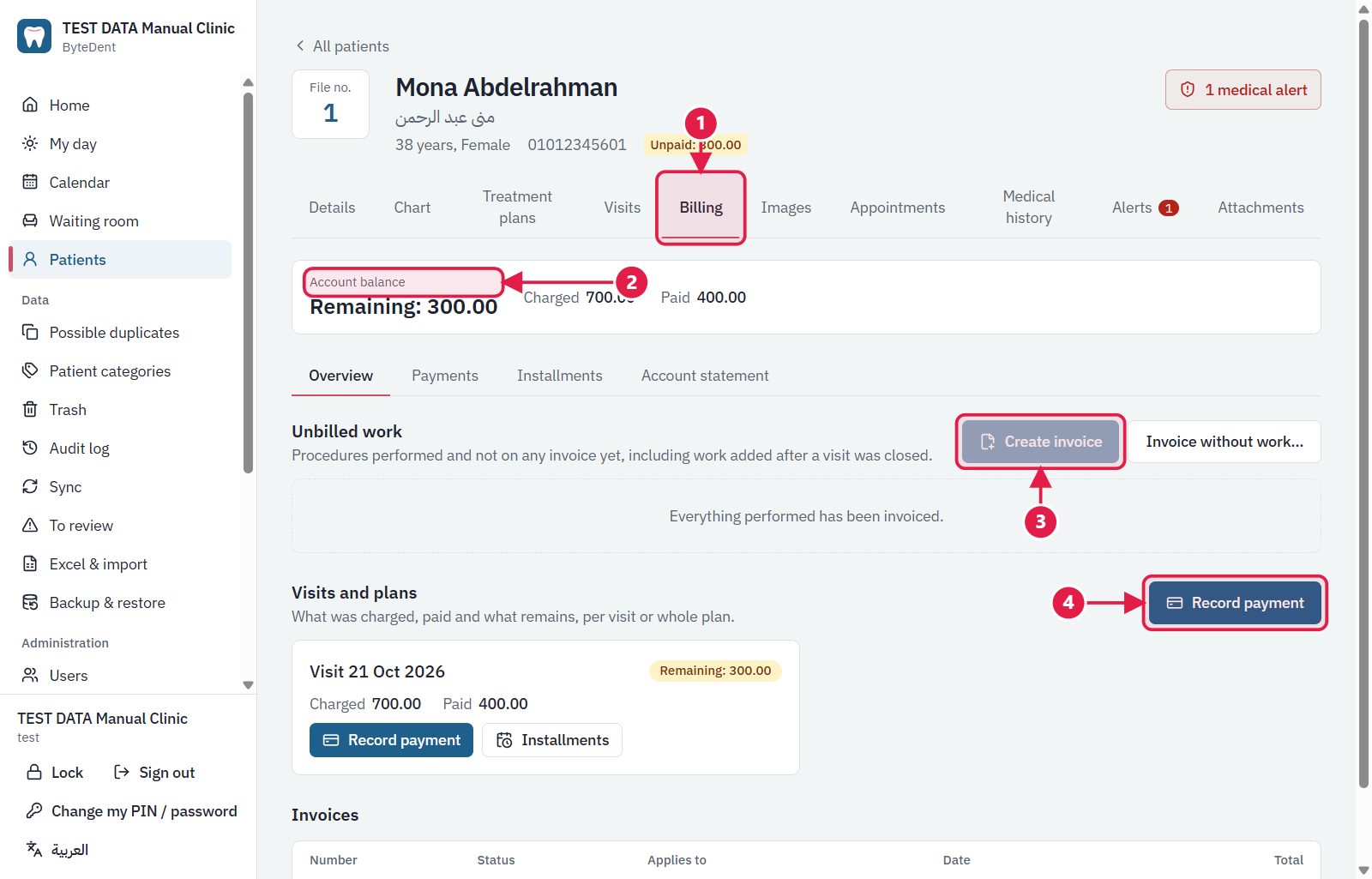
Task: Click the Patients person icon
Action: coord(30,259)
